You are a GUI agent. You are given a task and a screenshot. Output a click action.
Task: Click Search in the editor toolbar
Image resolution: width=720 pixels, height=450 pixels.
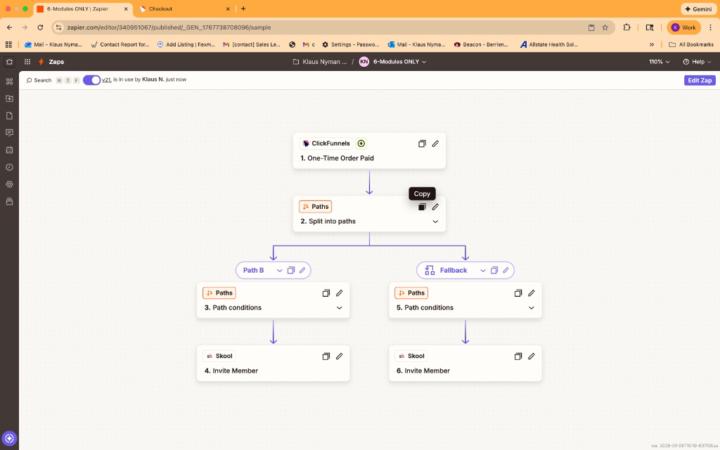coord(39,80)
